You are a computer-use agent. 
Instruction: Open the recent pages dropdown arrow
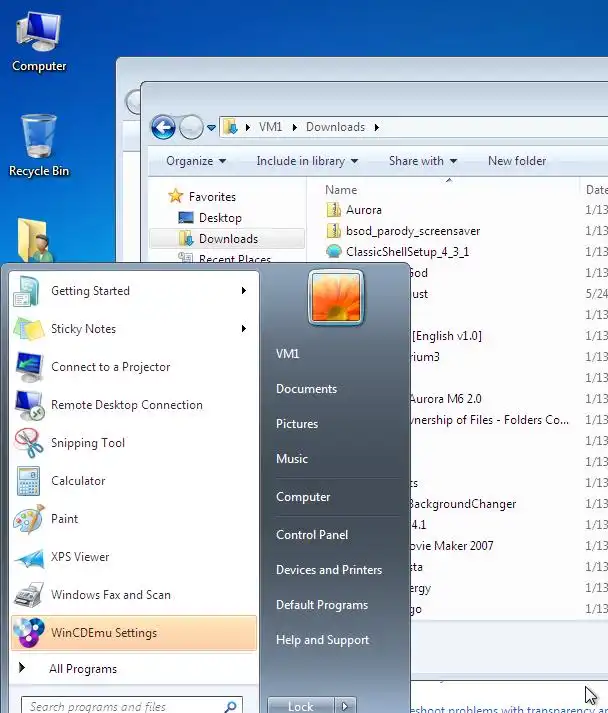(211, 128)
